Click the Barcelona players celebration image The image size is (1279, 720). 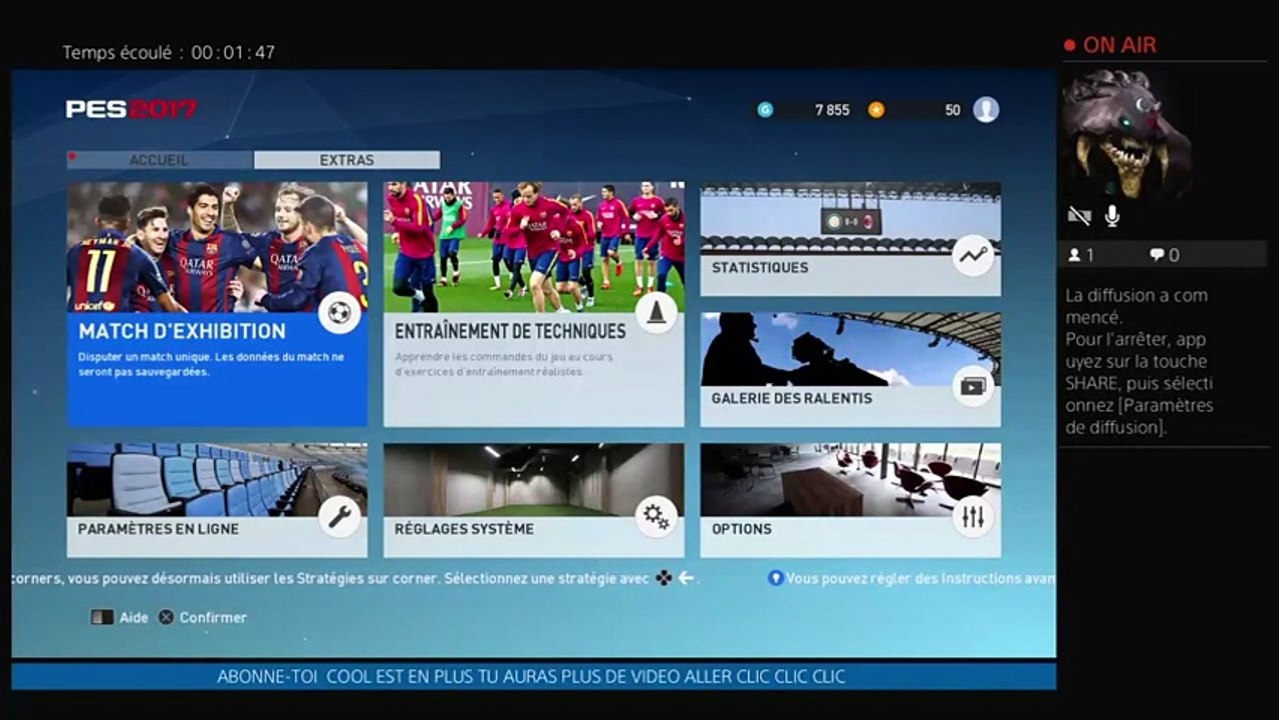click(x=217, y=247)
